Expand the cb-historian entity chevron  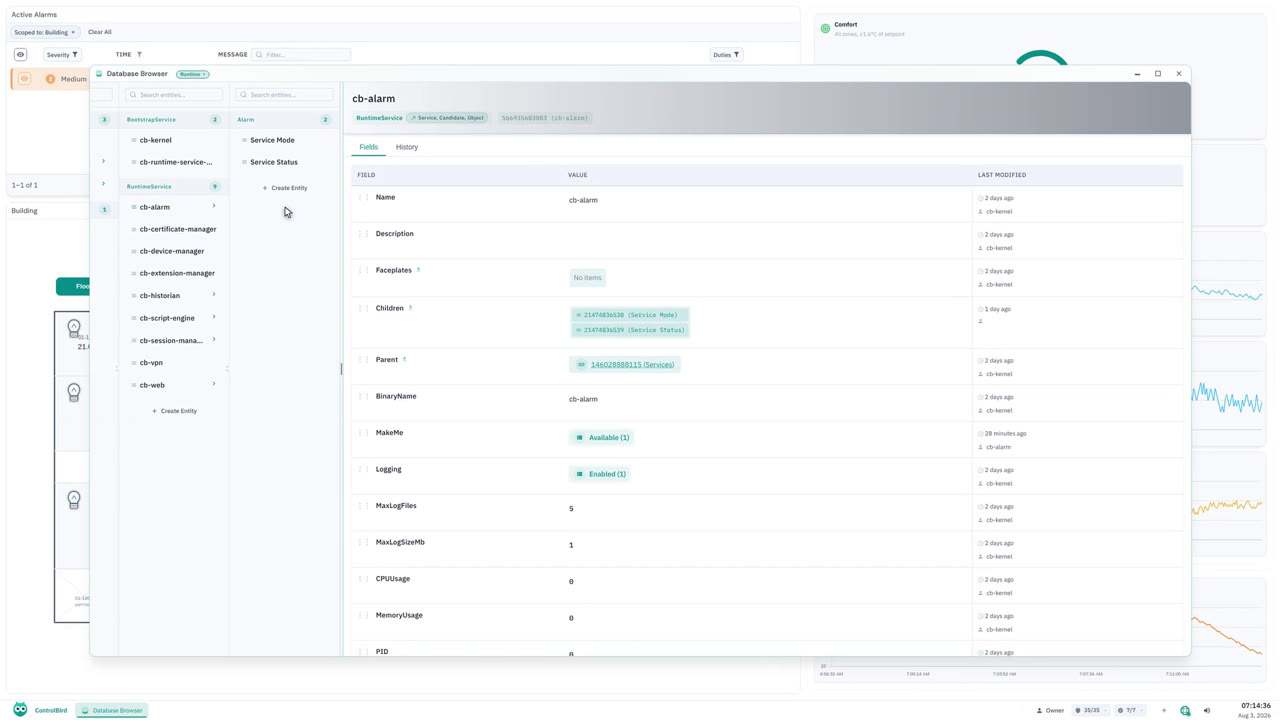pyautogui.click(x=214, y=295)
